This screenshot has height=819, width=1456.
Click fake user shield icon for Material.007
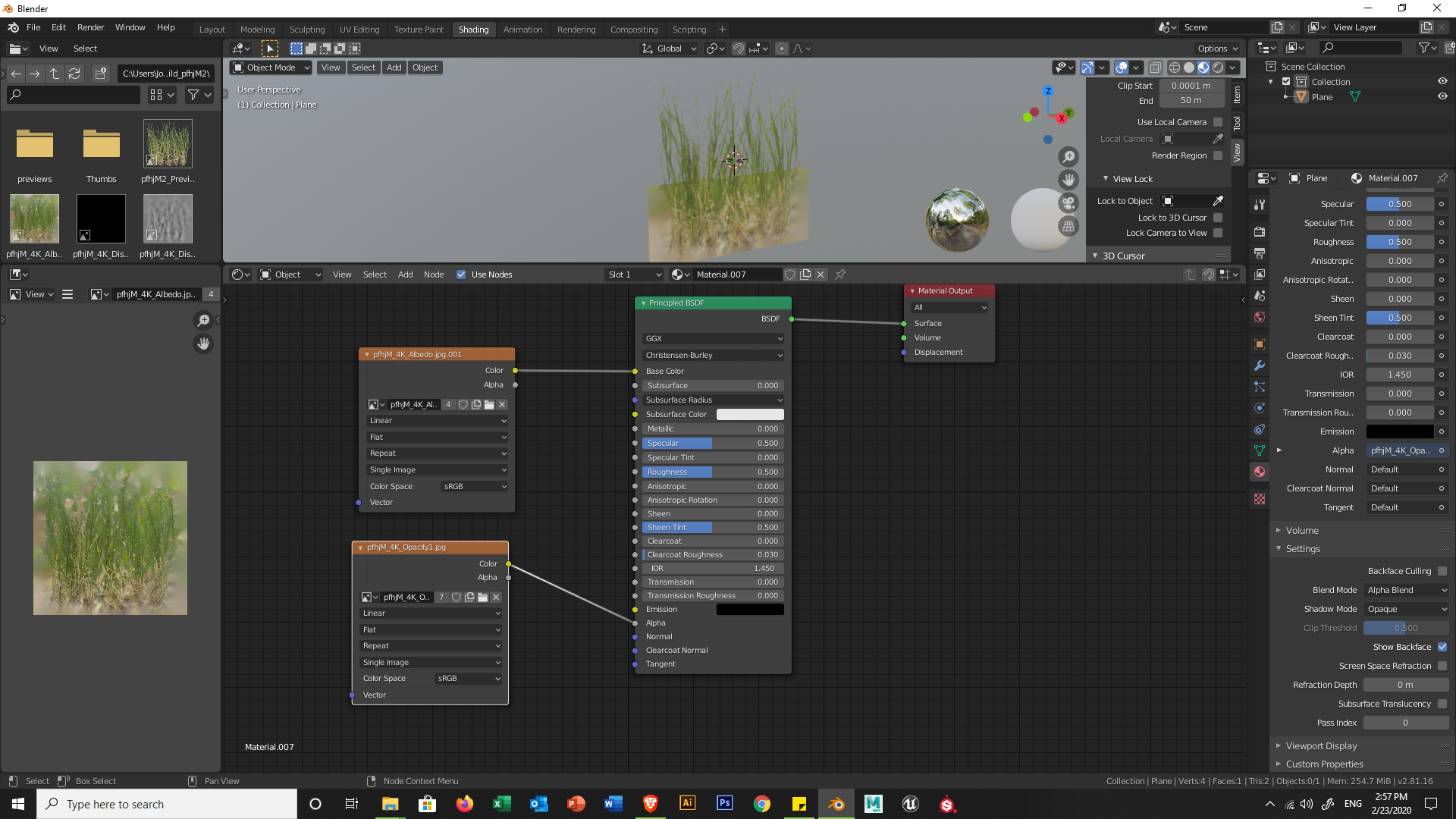click(789, 275)
